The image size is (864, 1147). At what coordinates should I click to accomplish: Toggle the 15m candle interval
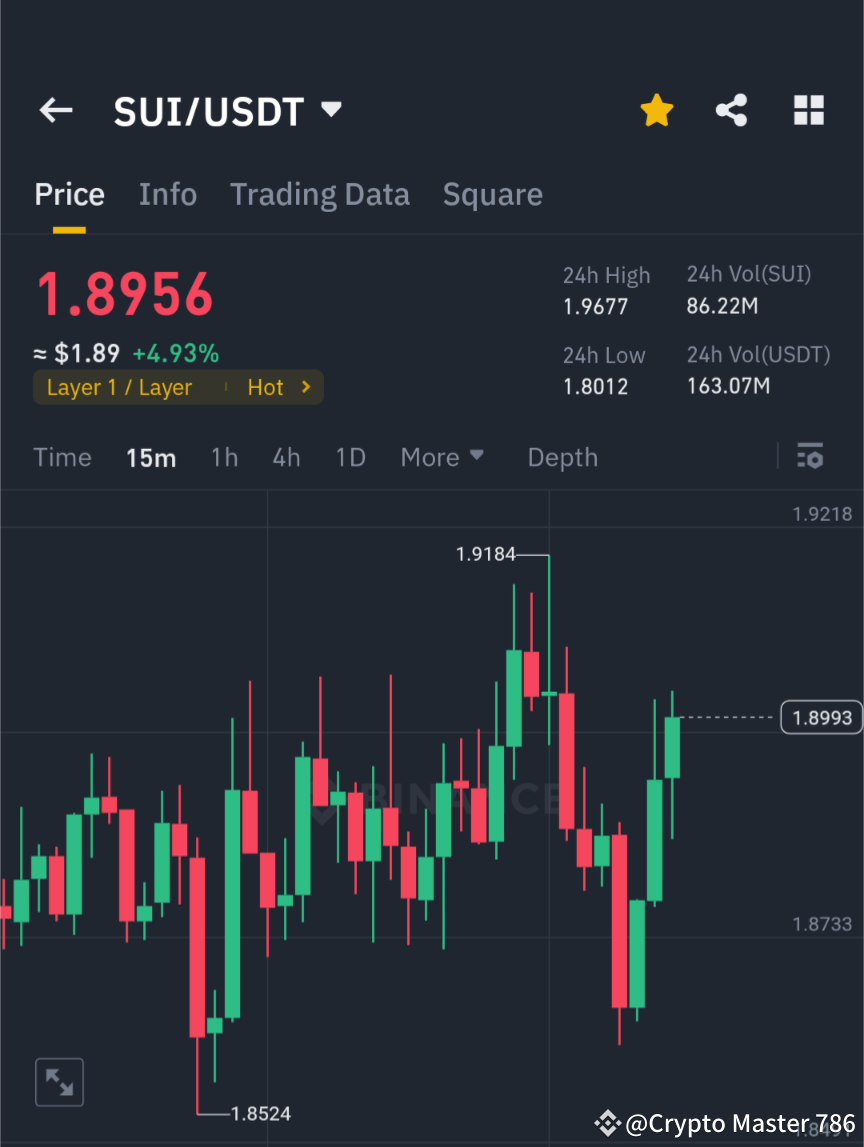point(151,457)
